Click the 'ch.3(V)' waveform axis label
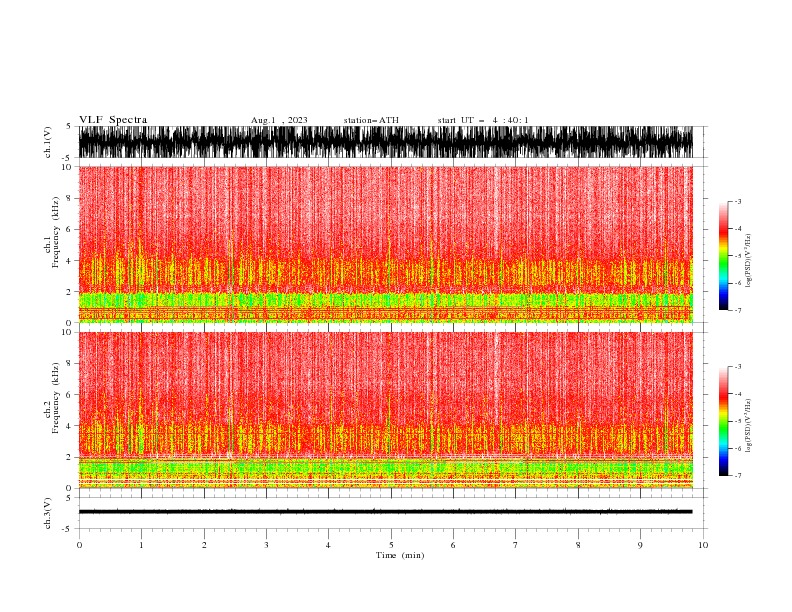 point(48,513)
